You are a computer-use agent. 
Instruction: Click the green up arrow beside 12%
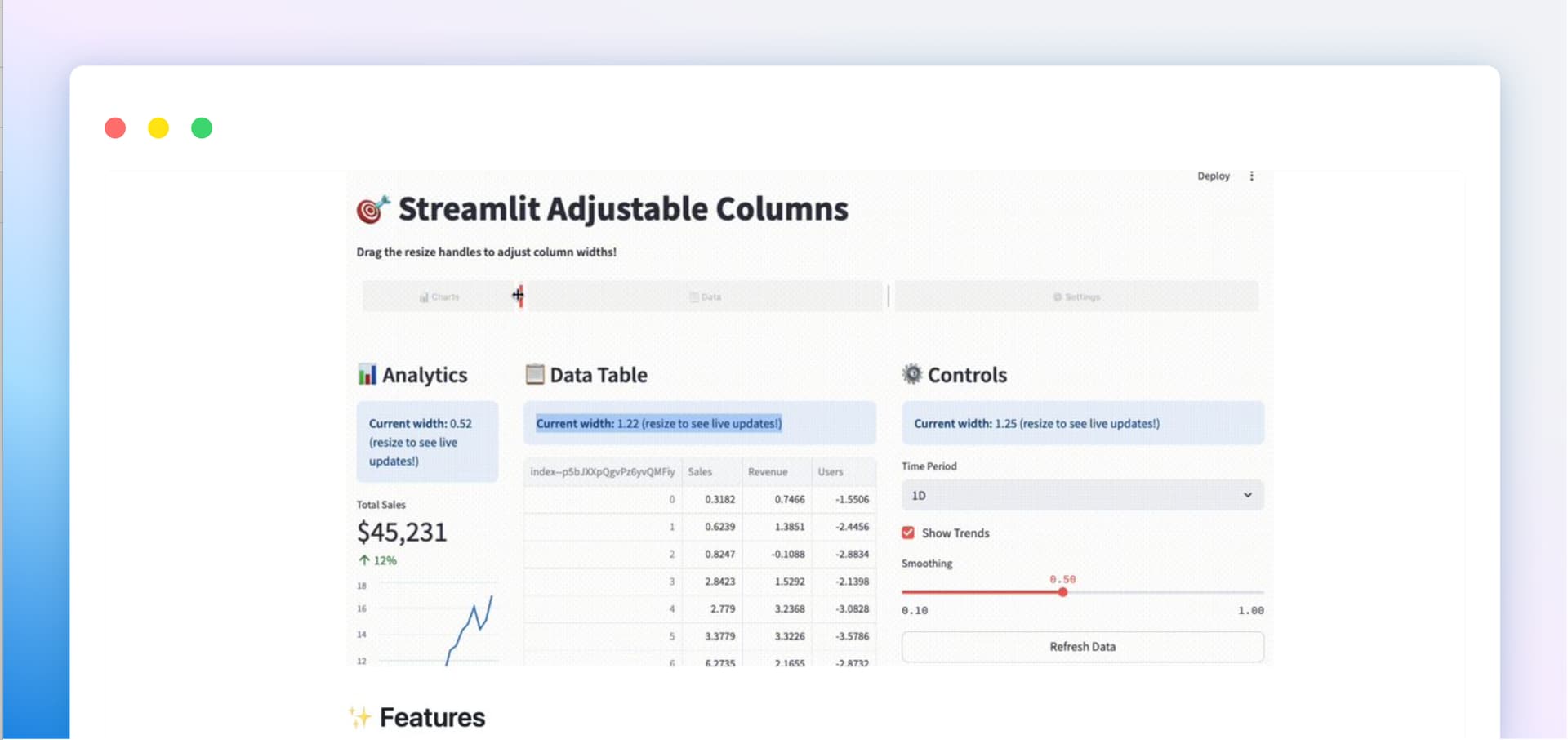(x=364, y=560)
